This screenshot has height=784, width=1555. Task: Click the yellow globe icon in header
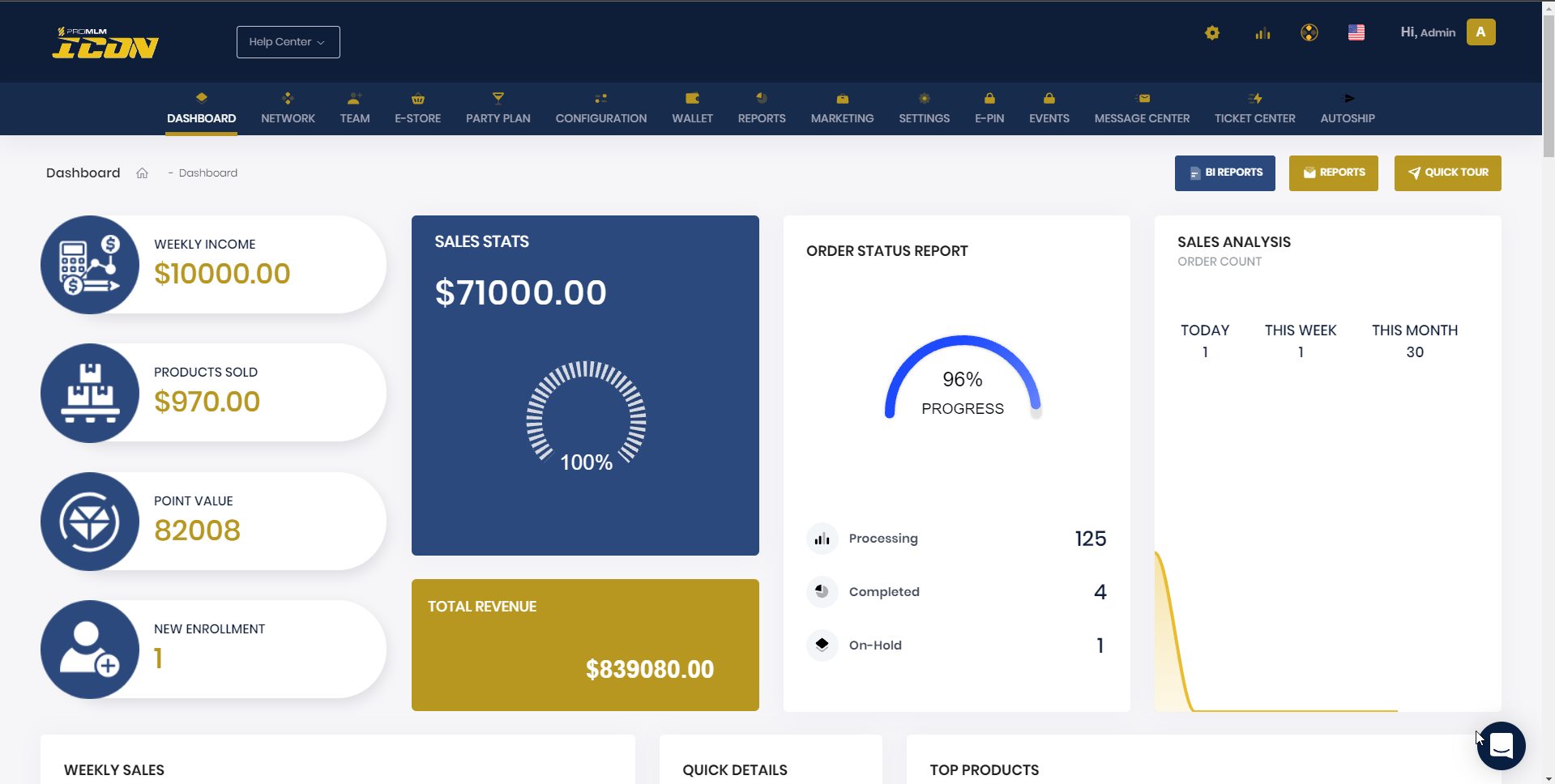(1309, 32)
